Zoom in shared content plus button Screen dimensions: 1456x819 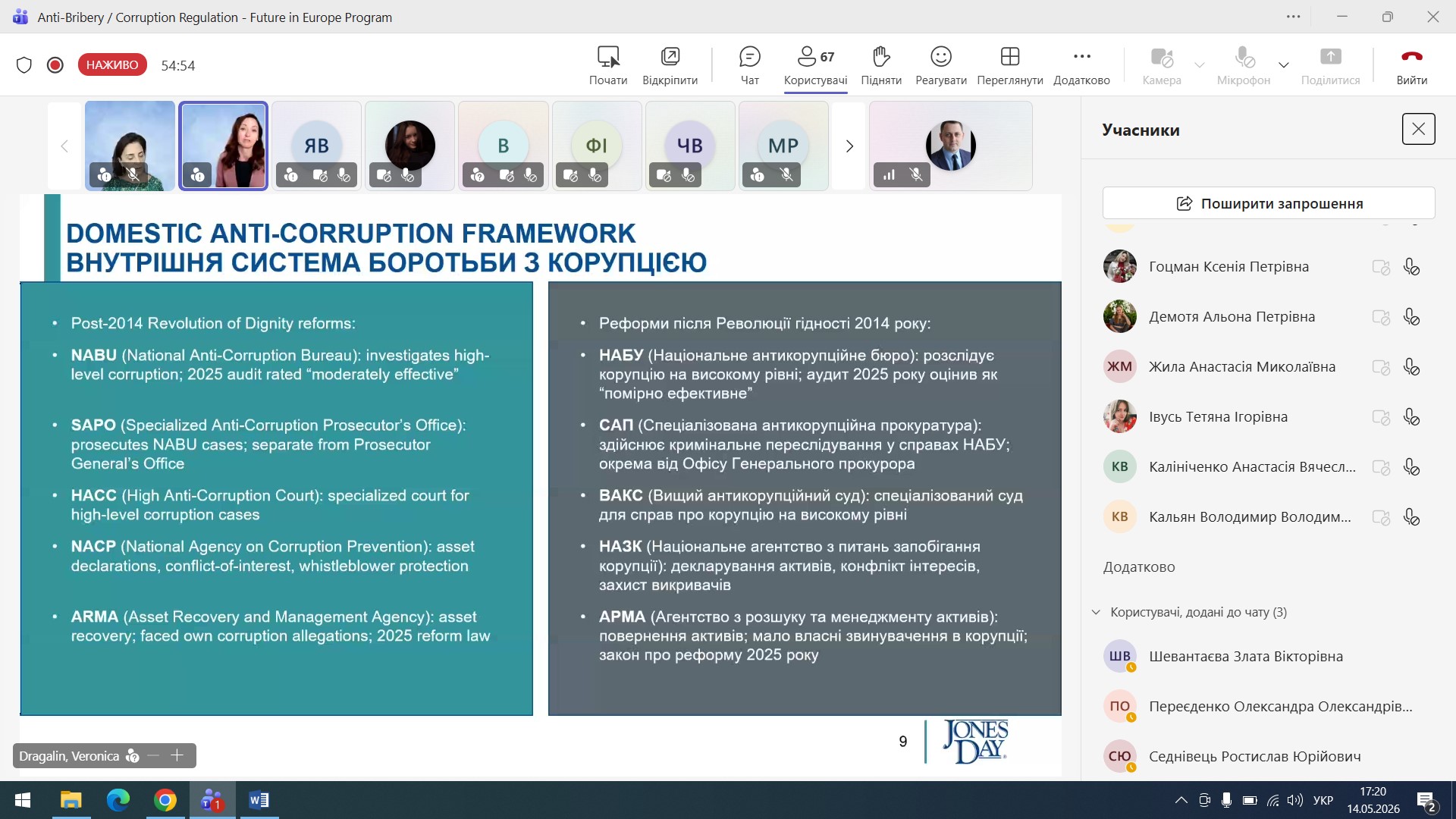(x=177, y=755)
